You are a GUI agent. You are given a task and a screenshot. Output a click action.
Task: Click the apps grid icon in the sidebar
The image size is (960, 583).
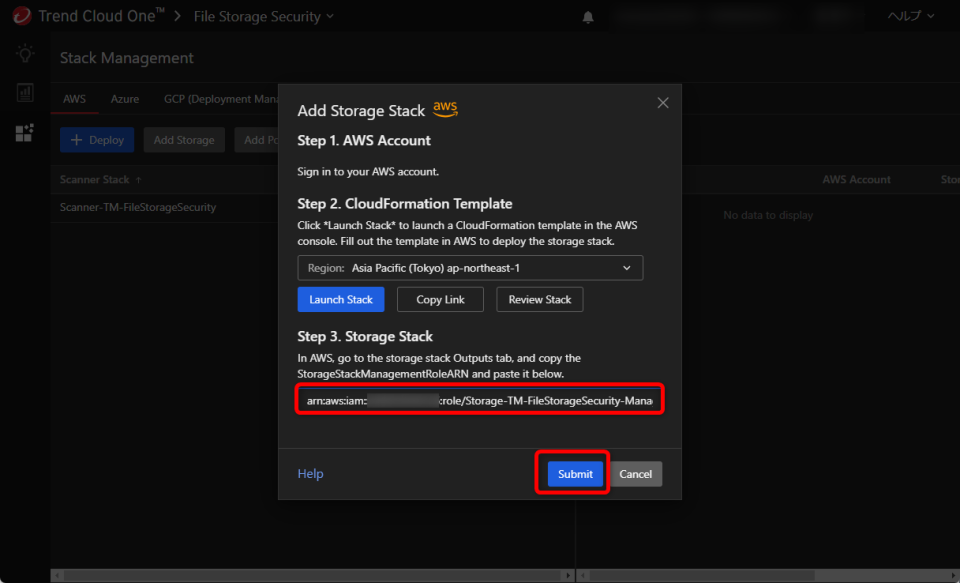click(x=23, y=132)
